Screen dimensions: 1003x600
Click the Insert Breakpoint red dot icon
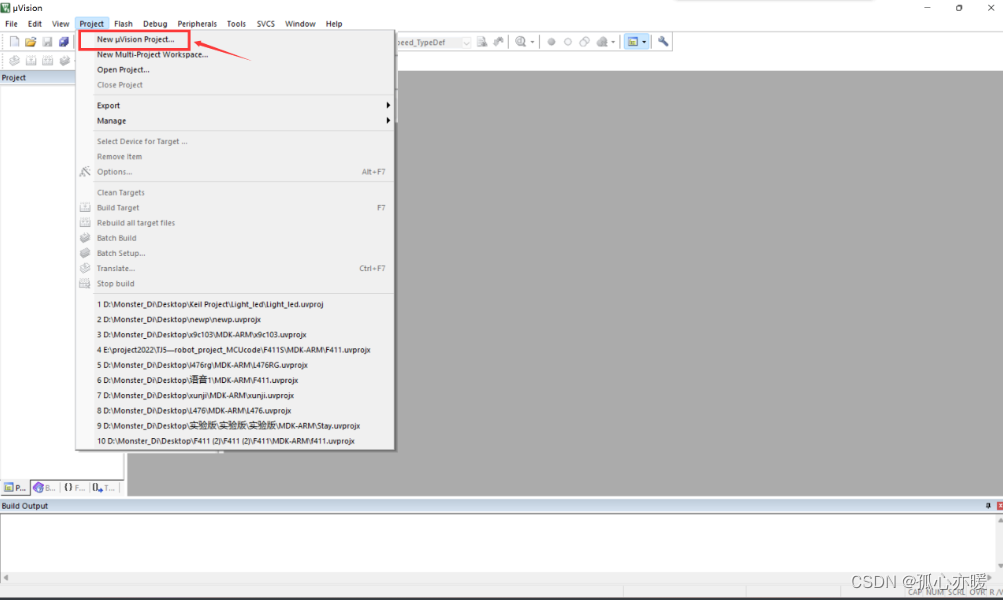point(551,42)
